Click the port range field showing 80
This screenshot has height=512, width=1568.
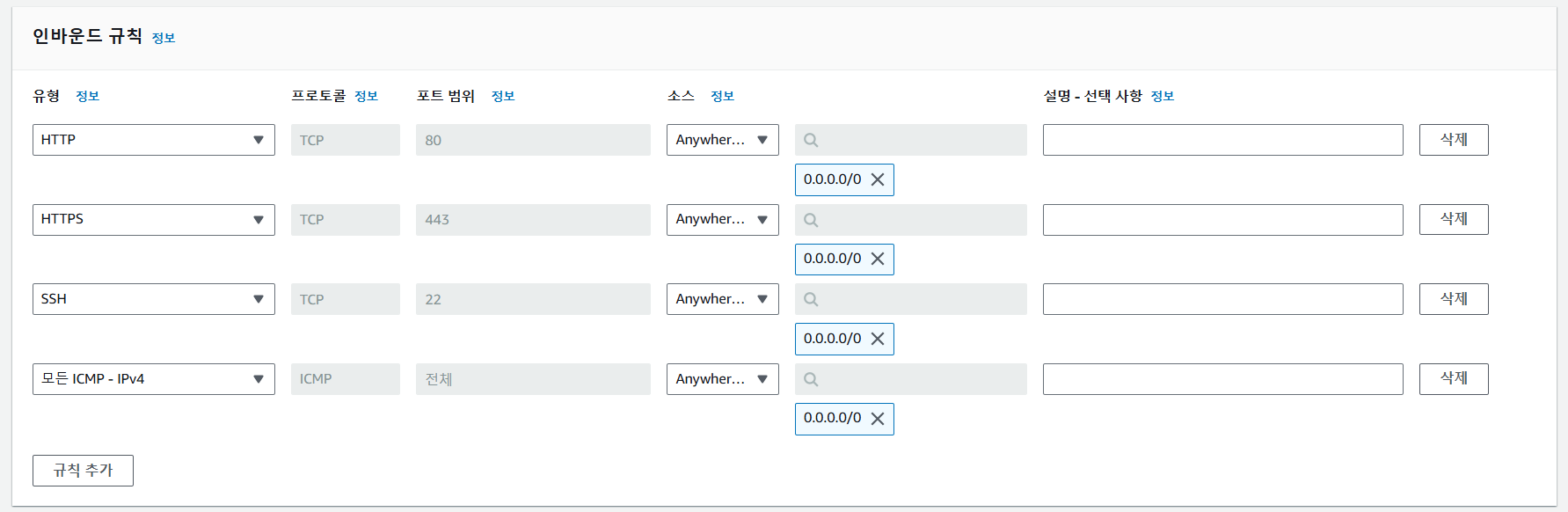tap(533, 140)
